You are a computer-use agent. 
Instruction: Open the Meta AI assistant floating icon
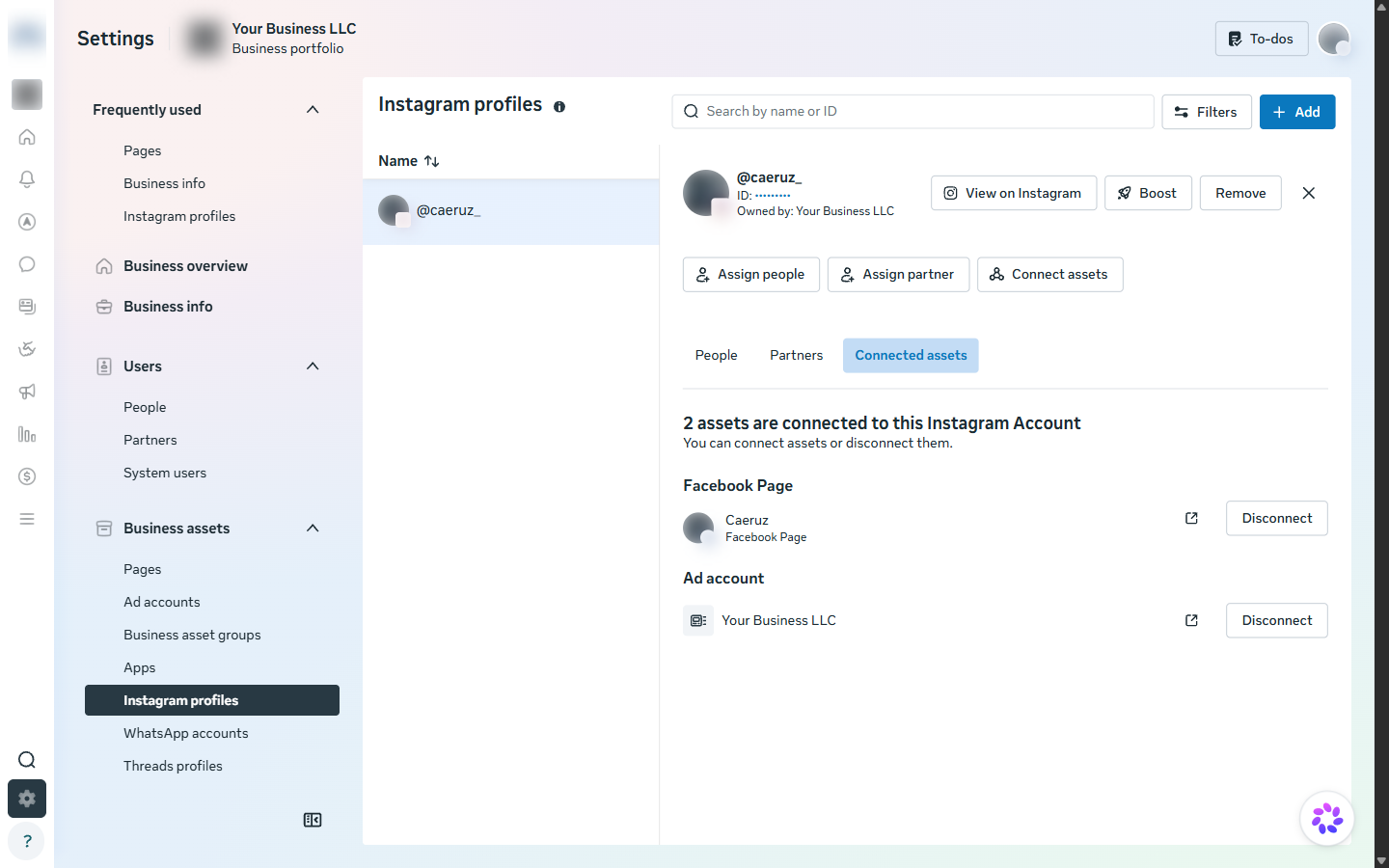[x=1327, y=819]
